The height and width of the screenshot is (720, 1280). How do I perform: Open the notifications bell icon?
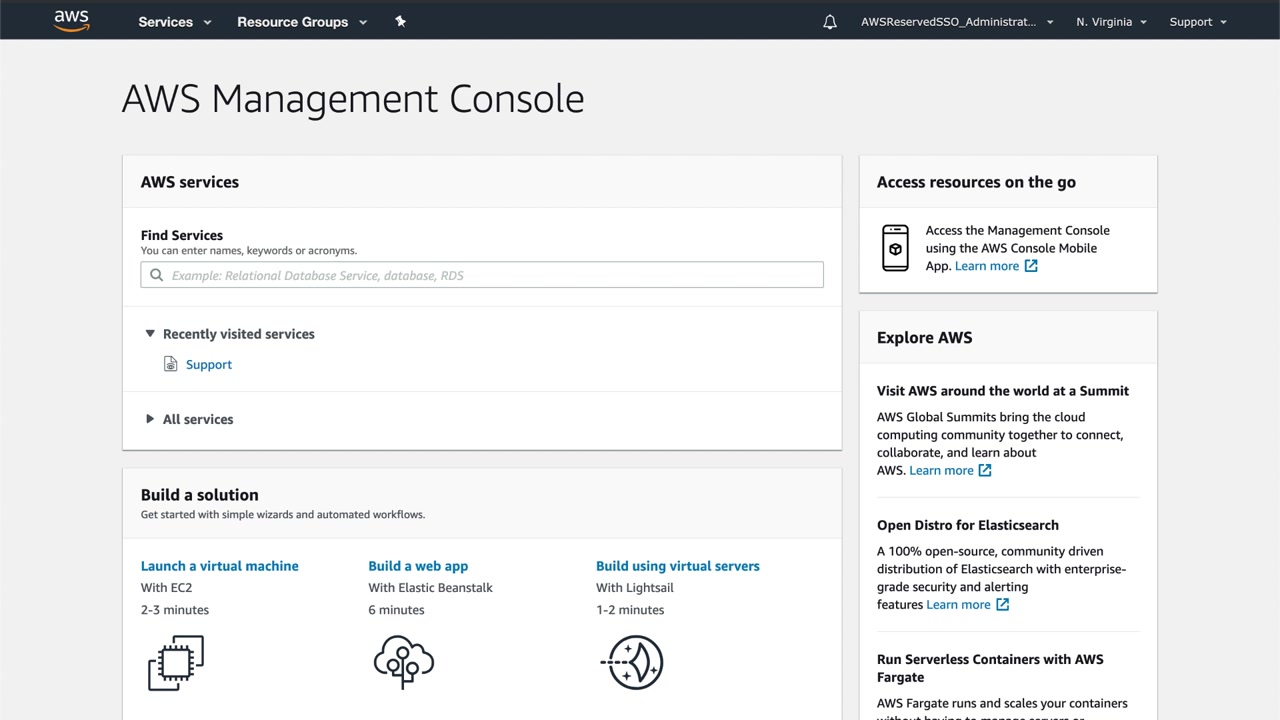[x=830, y=22]
